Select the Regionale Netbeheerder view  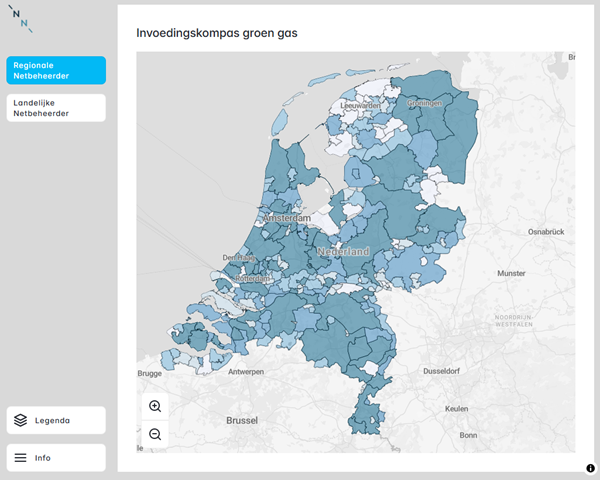[x=56, y=70]
